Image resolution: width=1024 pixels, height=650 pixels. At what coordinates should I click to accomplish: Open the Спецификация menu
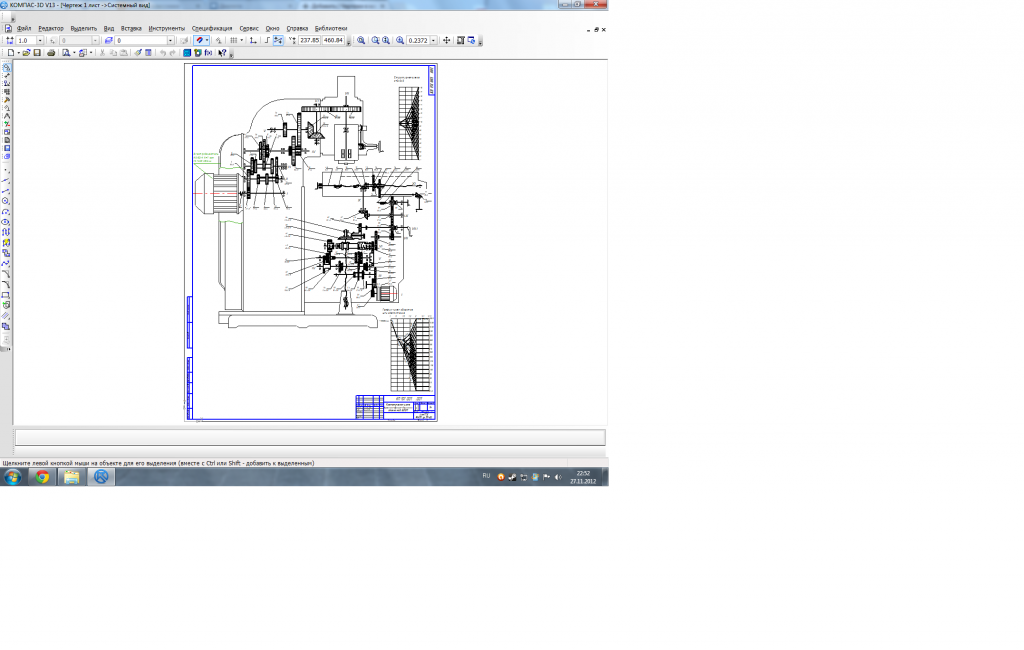[212, 28]
